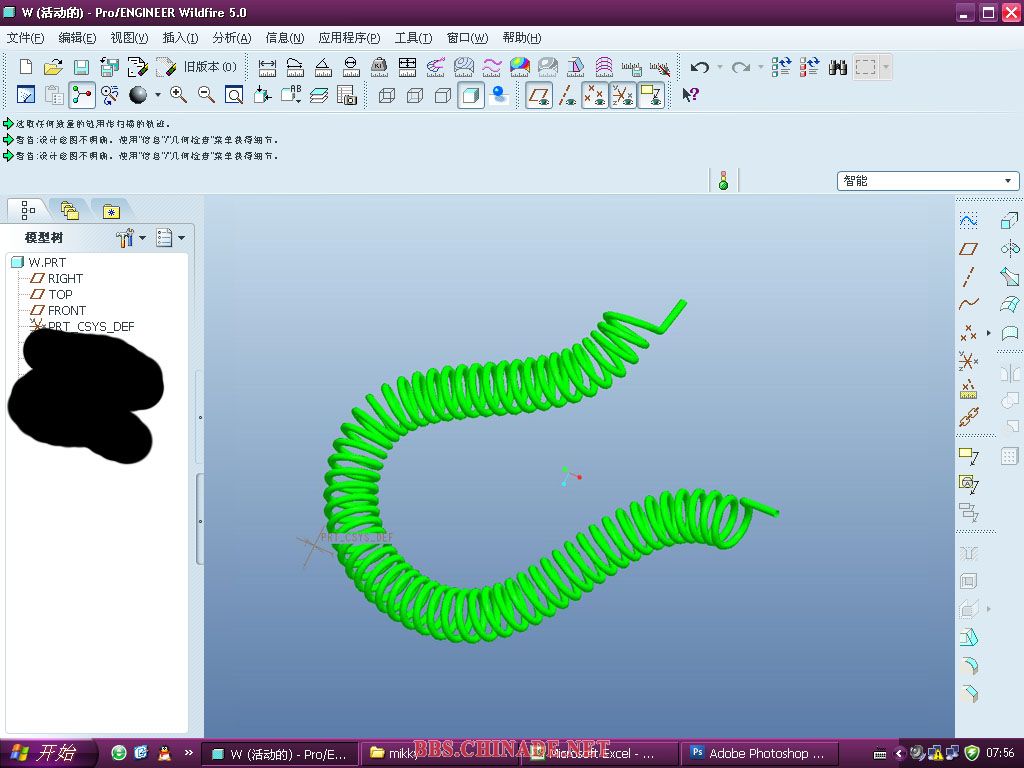Regenerate the model with the green-list icon

click(x=781, y=67)
